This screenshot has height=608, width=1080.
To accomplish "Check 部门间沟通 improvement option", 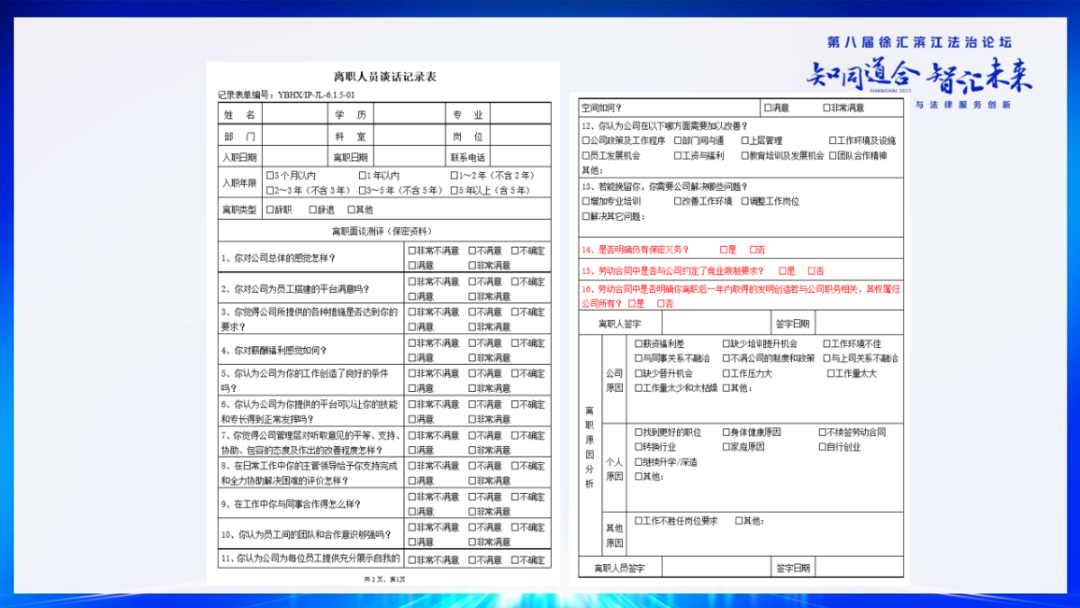I will pyautogui.click(x=678, y=140).
